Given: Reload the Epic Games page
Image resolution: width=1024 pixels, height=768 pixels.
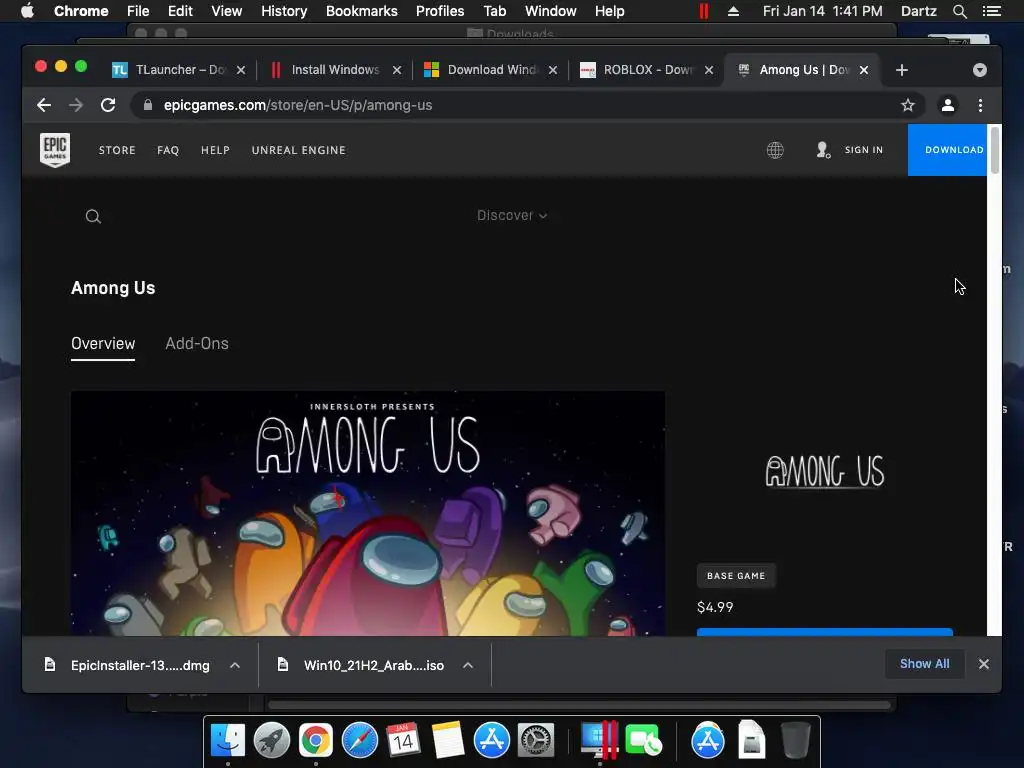Looking at the screenshot, I should [x=108, y=105].
